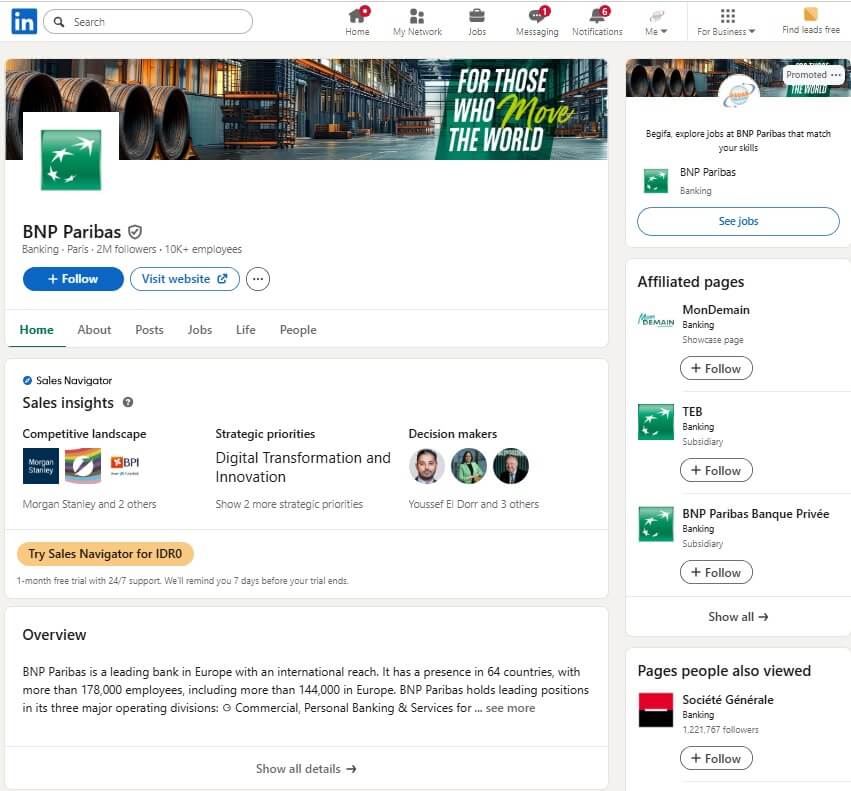This screenshot has width=851, height=791.
Task: Open the Jobs briefcase icon in the top bar
Action: click(477, 22)
